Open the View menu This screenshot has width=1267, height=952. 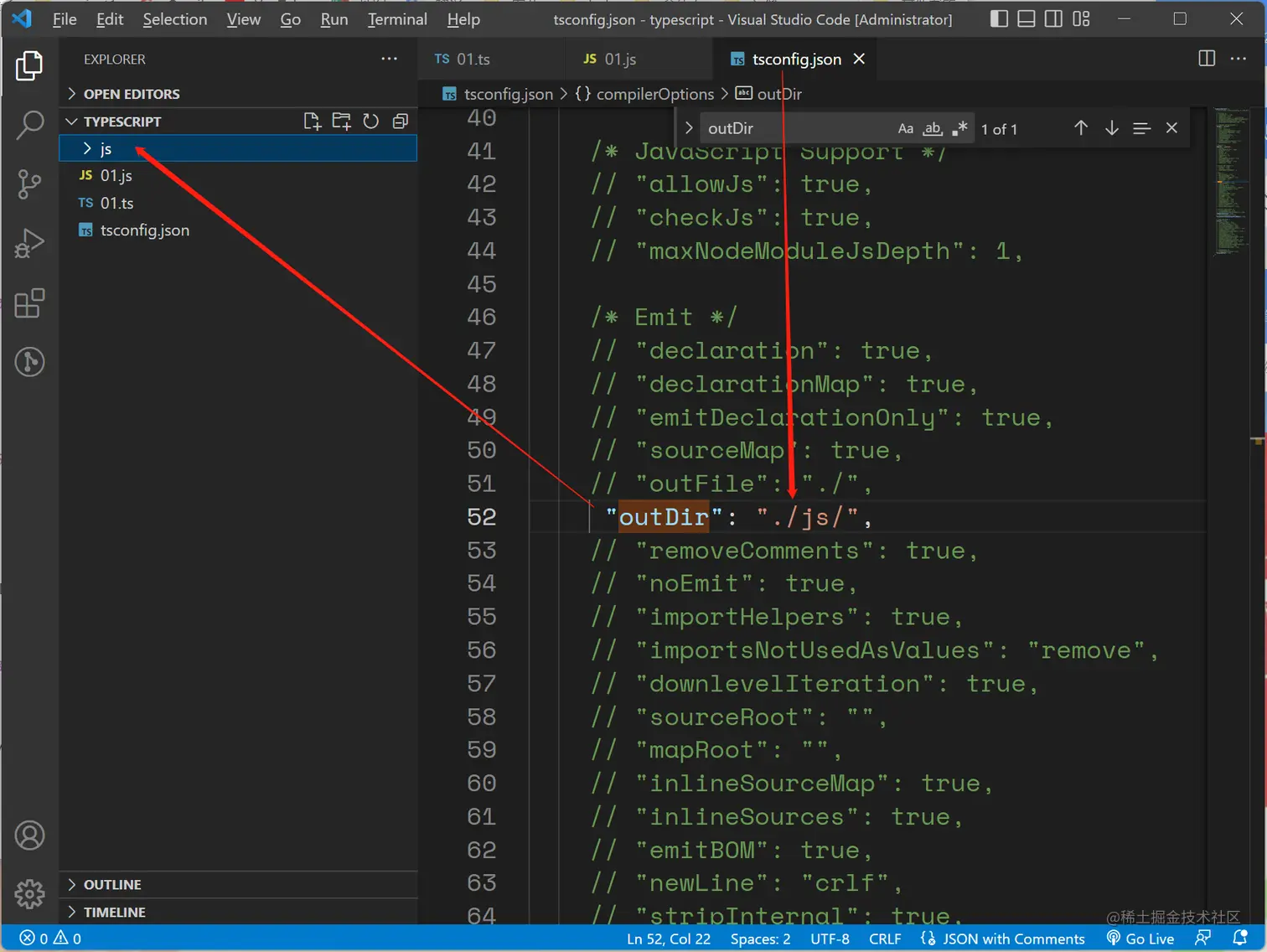point(244,19)
